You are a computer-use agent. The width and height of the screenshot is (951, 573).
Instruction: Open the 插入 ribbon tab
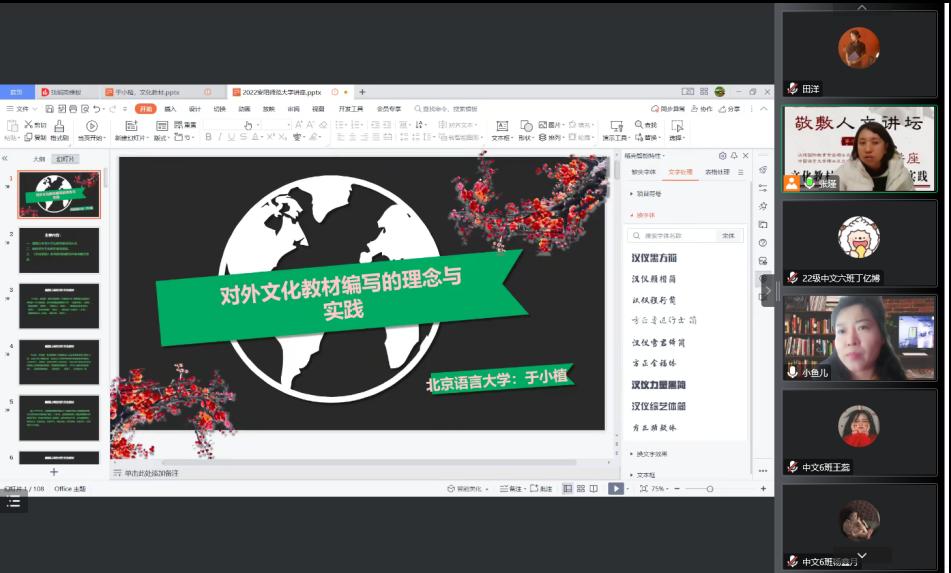tap(170, 108)
